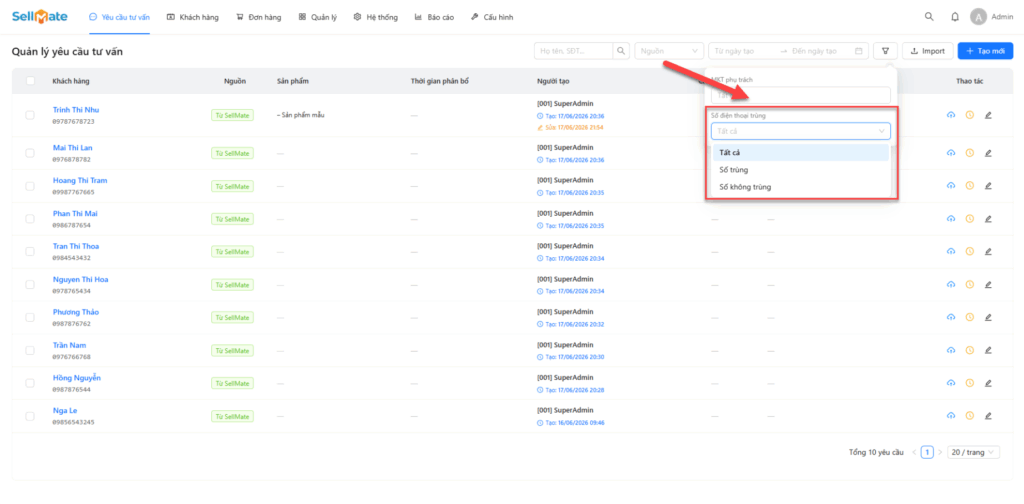Open customer Mai Thi Lan link
Image resolution: width=1024 pixels, height=504 pixels.
pos(72,148)
